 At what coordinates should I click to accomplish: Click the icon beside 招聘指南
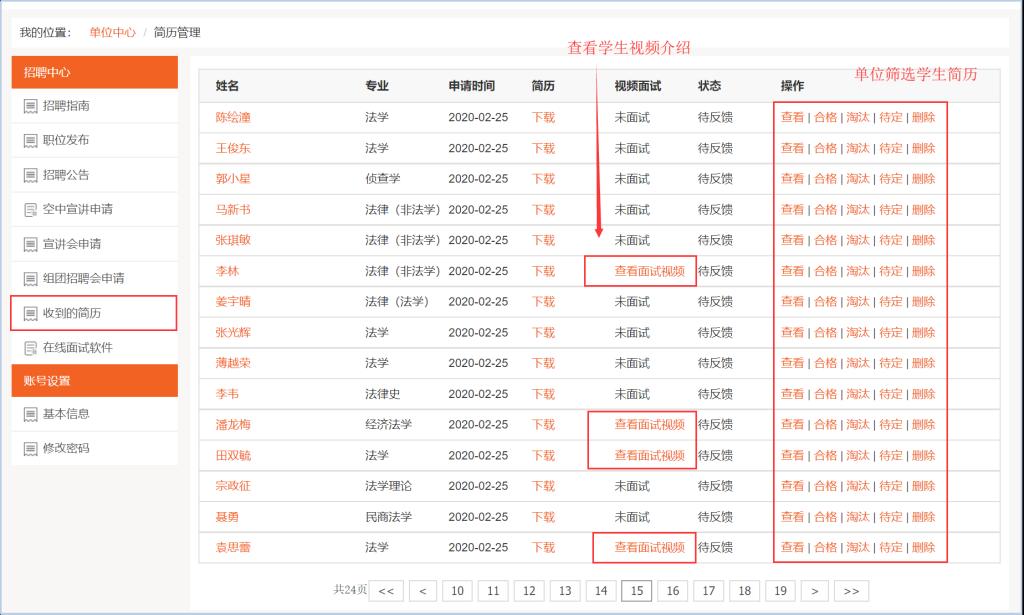(30, 106)
